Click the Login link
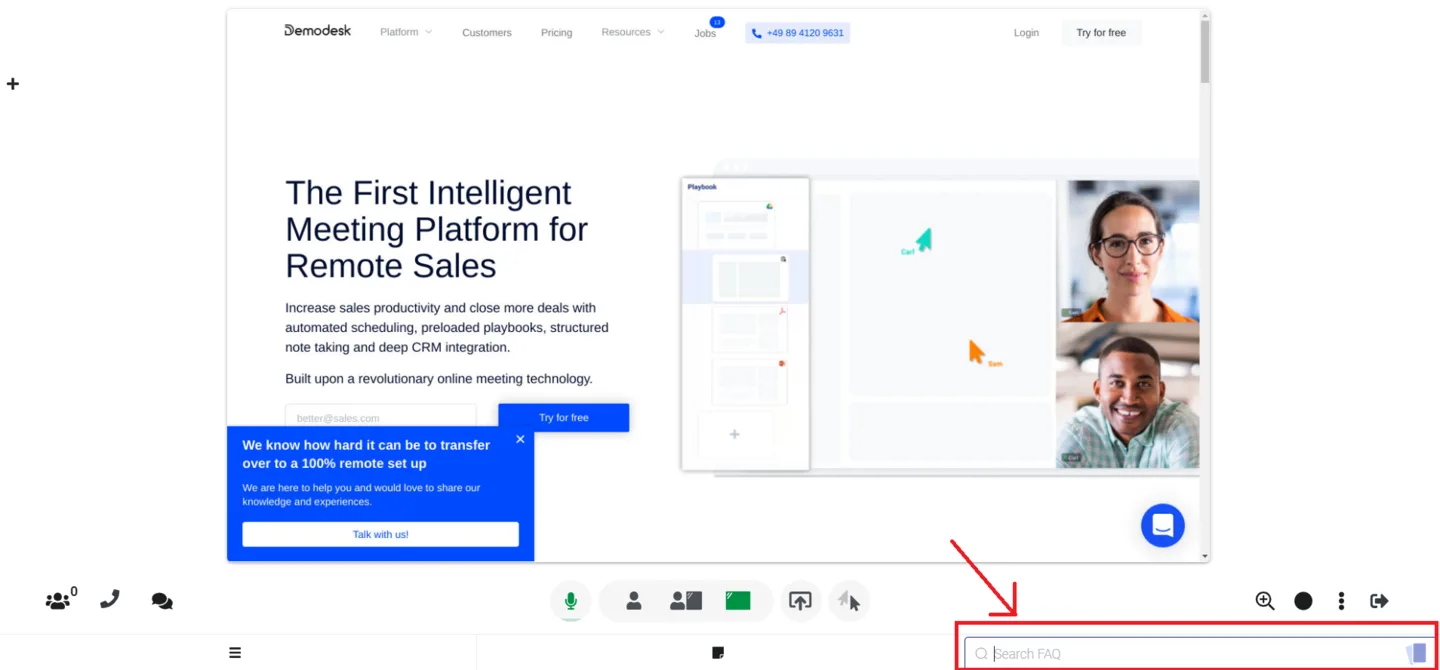 (x=1026, y=33)
